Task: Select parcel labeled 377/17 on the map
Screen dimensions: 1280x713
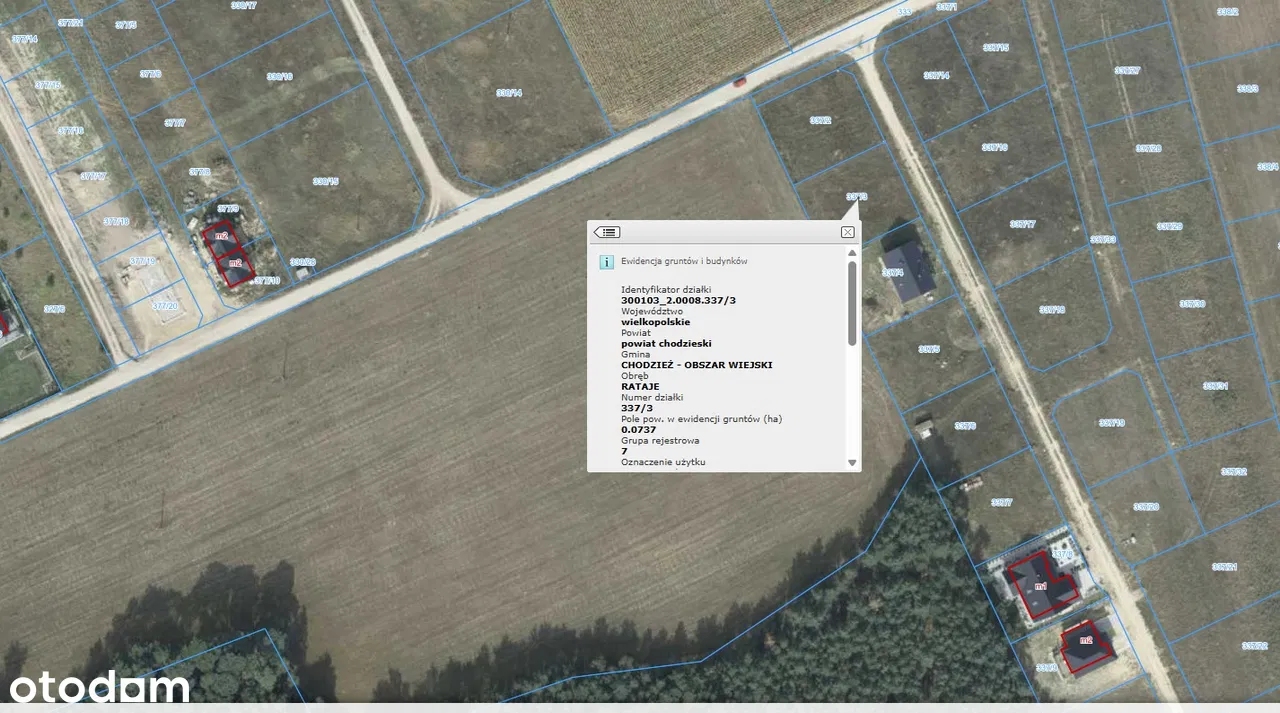Action: [93, 177]
